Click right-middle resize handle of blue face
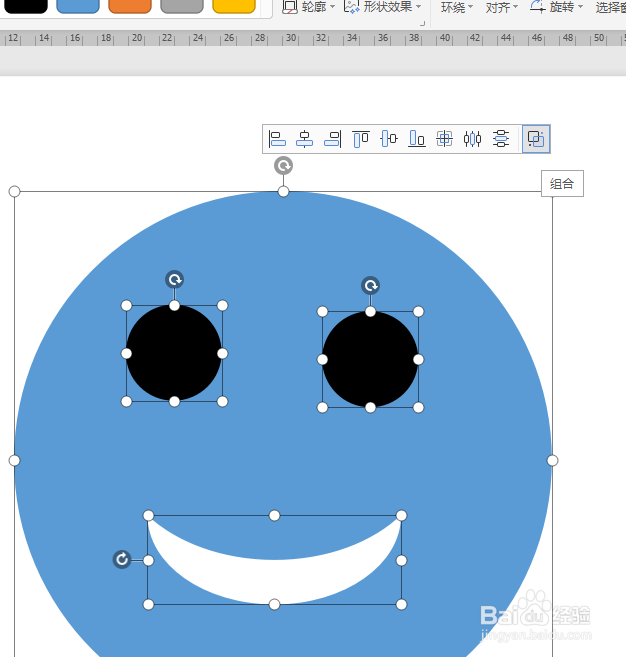Screen dimensions: 626x657 553,460
